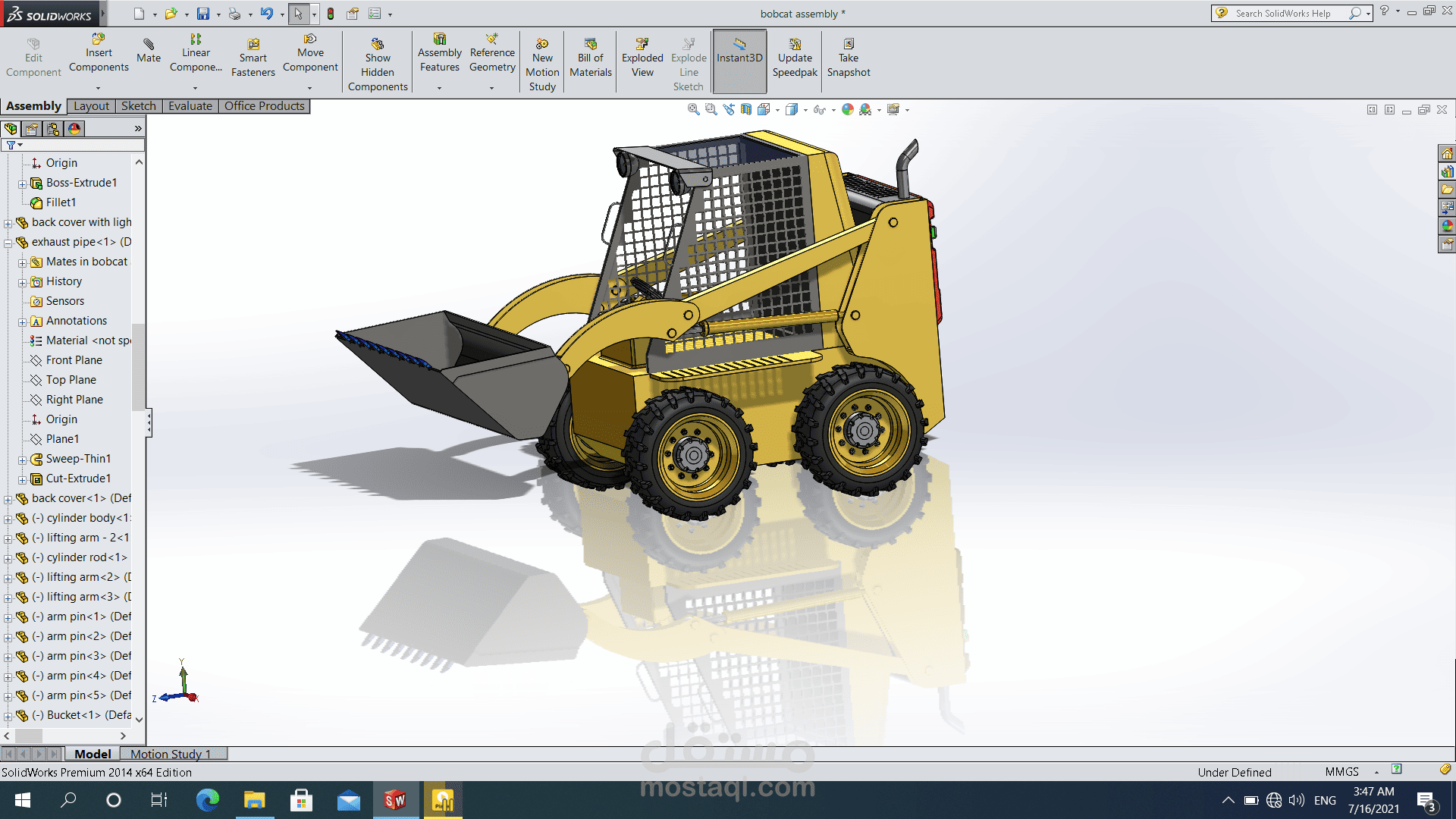This screenshot has height=819, width=1456.
Task: Select Front Plane in the feature tree
Action: pos(74,360)
